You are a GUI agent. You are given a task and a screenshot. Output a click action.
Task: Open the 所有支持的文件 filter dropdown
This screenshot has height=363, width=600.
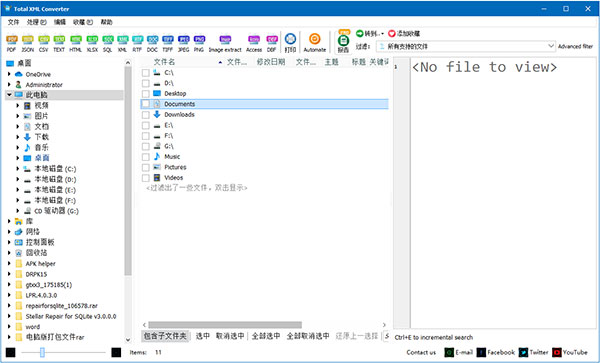click(x=551, y=46)
